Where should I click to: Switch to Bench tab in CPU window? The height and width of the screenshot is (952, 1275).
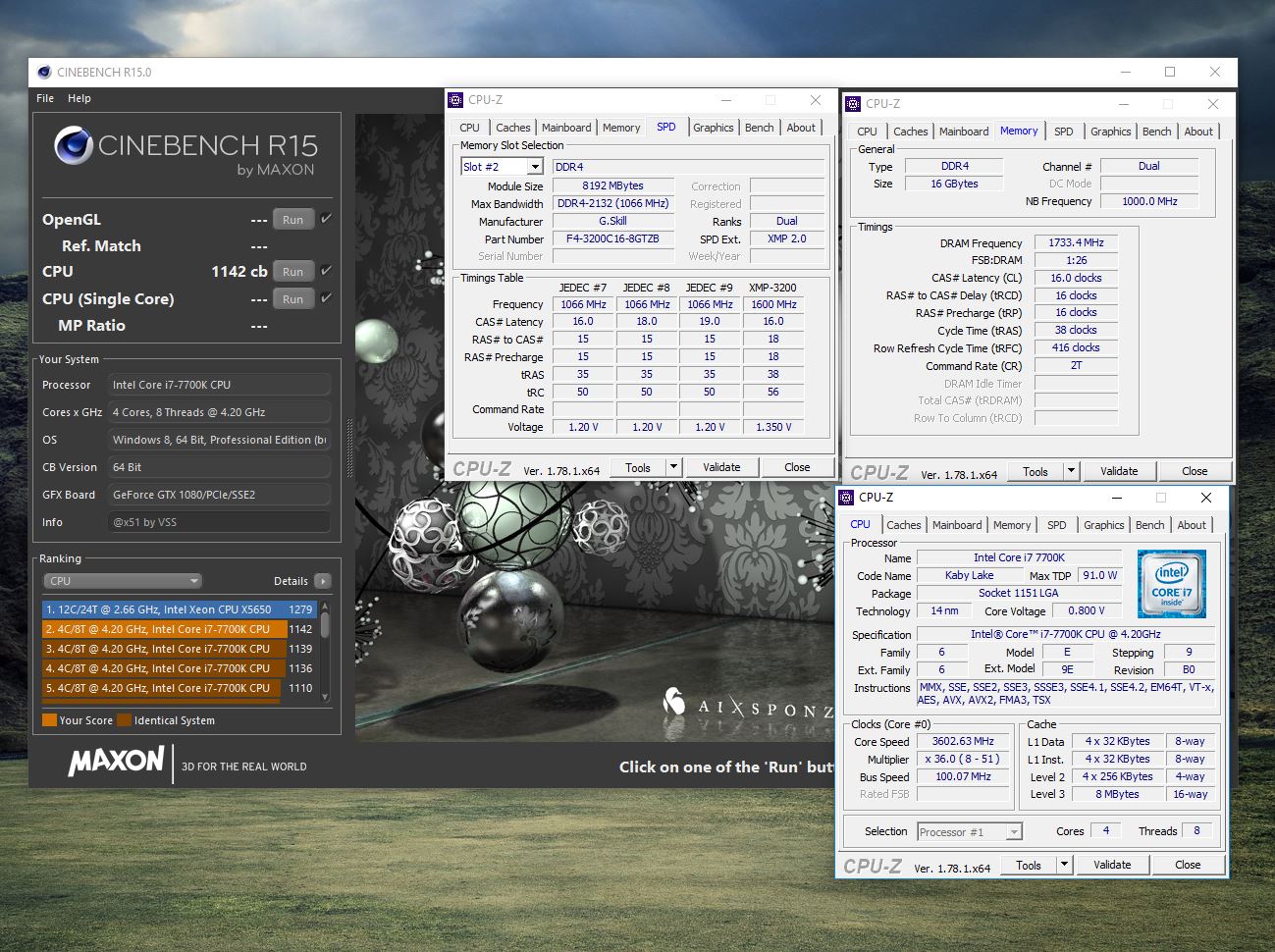tap(1150, 525)
